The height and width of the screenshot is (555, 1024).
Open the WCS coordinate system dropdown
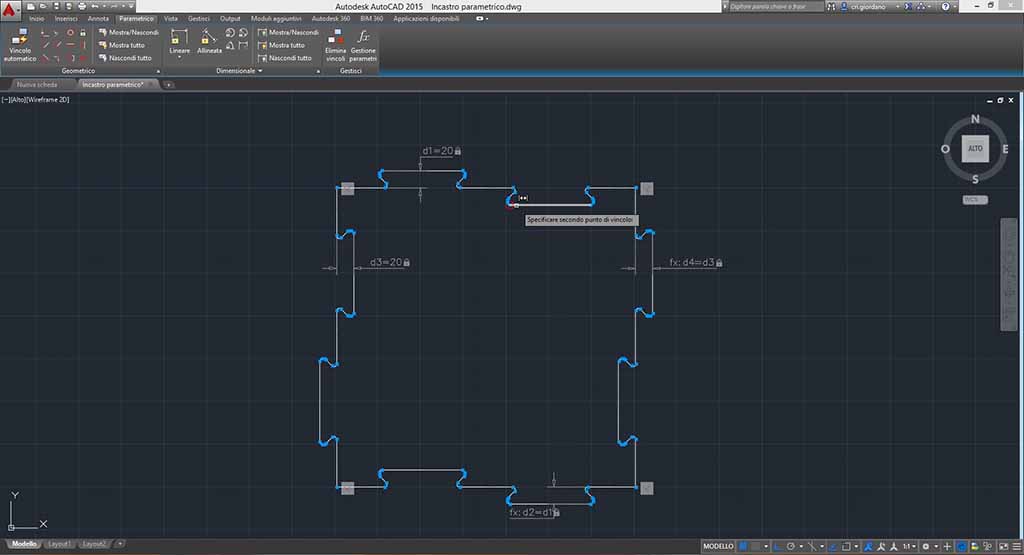point(974,200)
